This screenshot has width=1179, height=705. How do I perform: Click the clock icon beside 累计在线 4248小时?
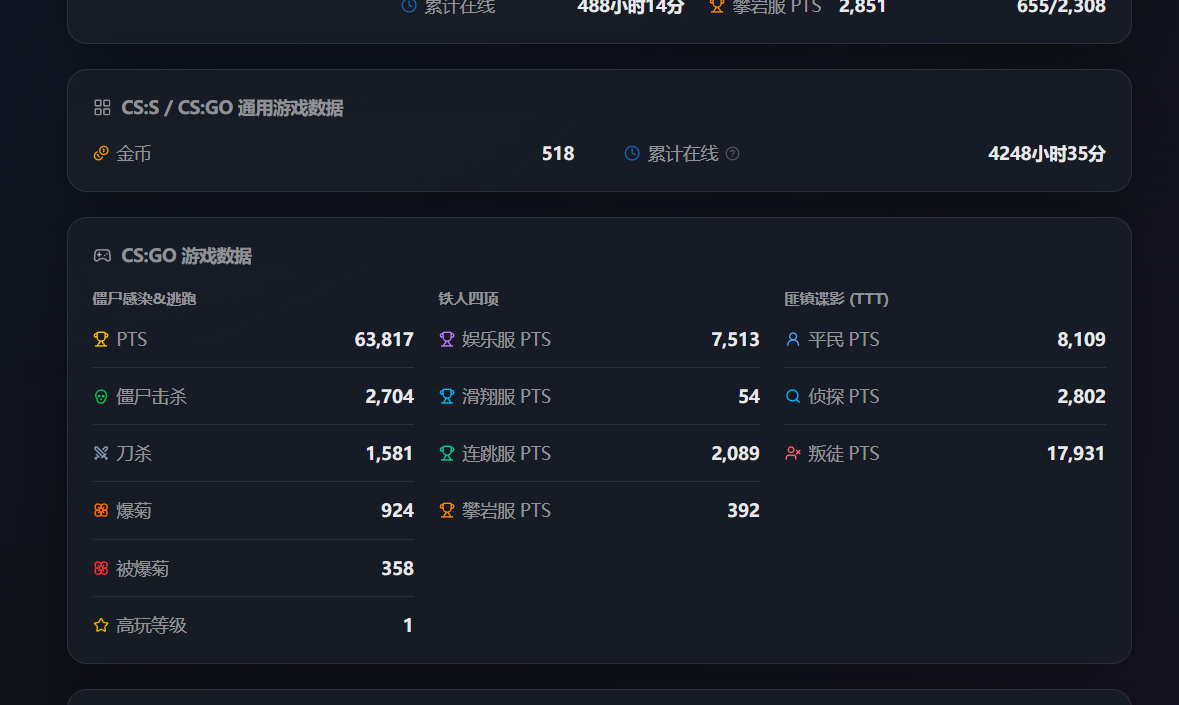pyautogui.click(x=632, y=153)
